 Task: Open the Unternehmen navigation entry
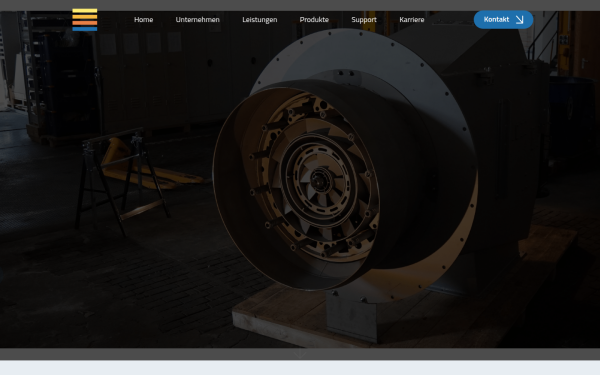pos(197,20)
